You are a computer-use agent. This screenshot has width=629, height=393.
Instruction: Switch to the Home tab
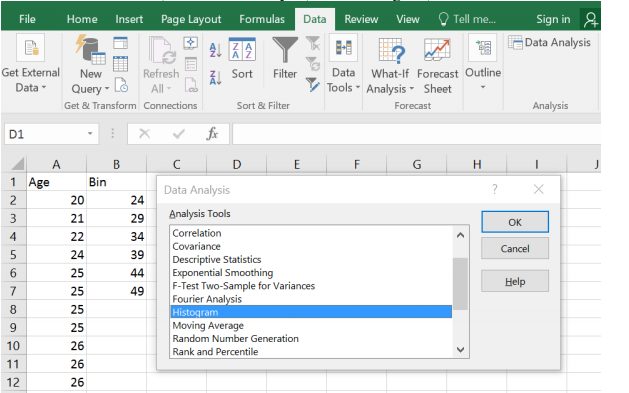pyautogui.click(x=82, y=19)
